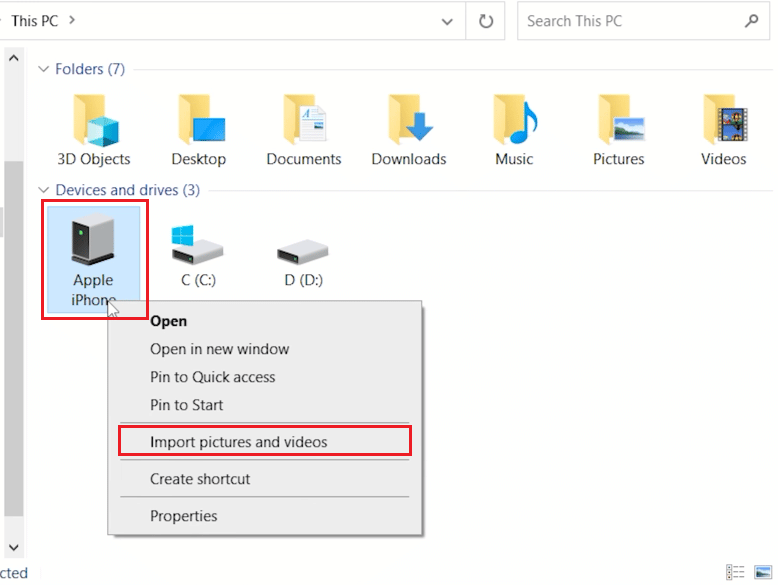
Task: Switch to details view layout
Action: (735, 572)
